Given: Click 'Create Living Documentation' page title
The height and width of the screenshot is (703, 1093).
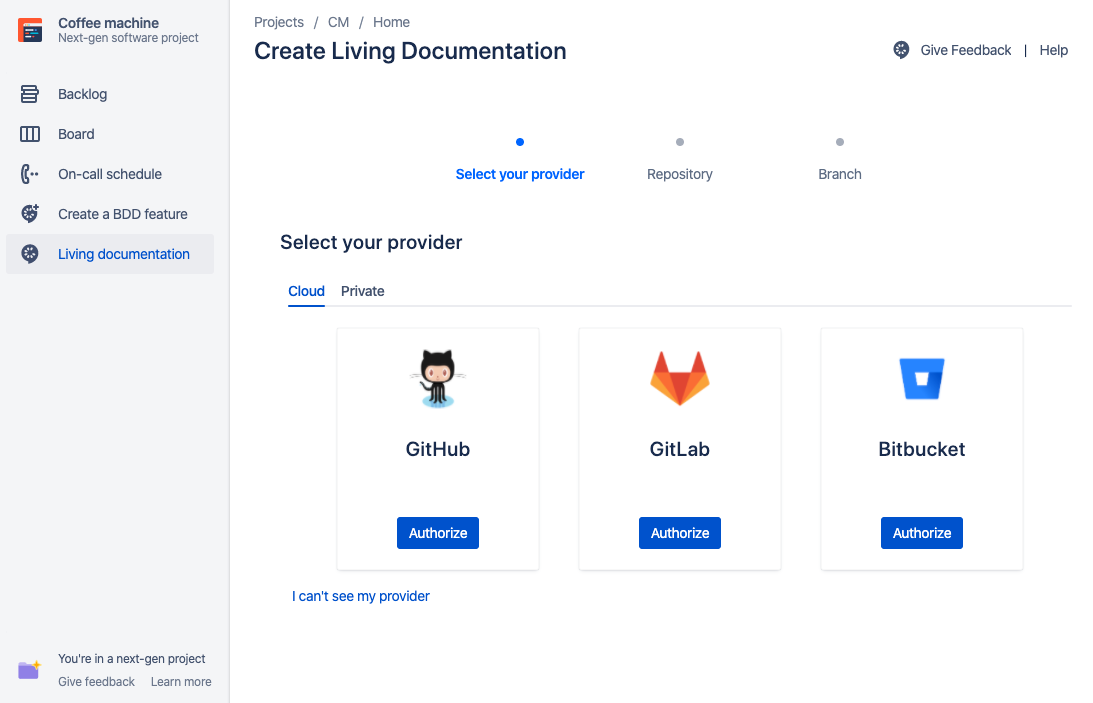Looking at the screenshot, I should (x=410, y=51).
